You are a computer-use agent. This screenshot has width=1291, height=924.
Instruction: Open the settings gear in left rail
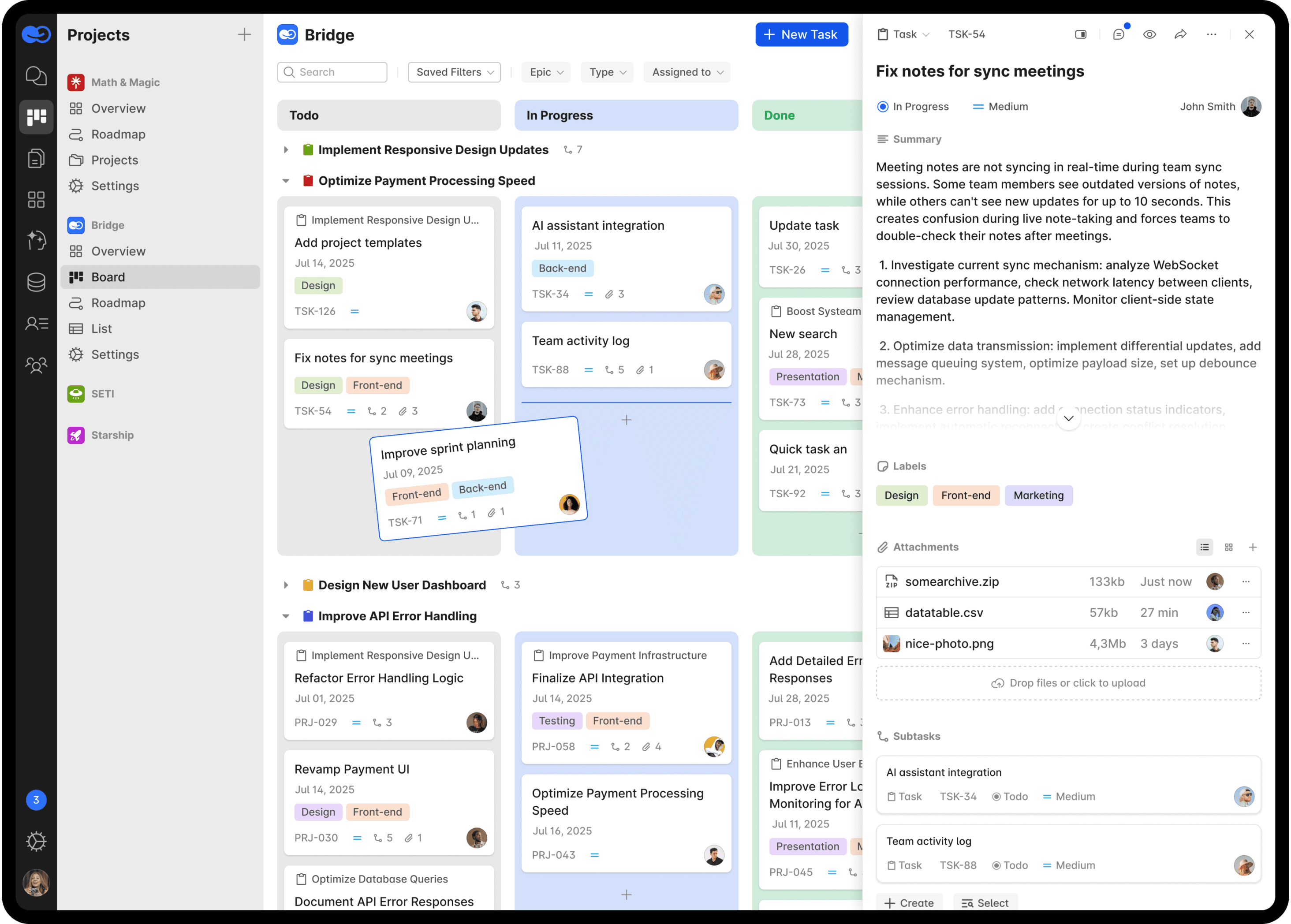[x=36, y=841]
